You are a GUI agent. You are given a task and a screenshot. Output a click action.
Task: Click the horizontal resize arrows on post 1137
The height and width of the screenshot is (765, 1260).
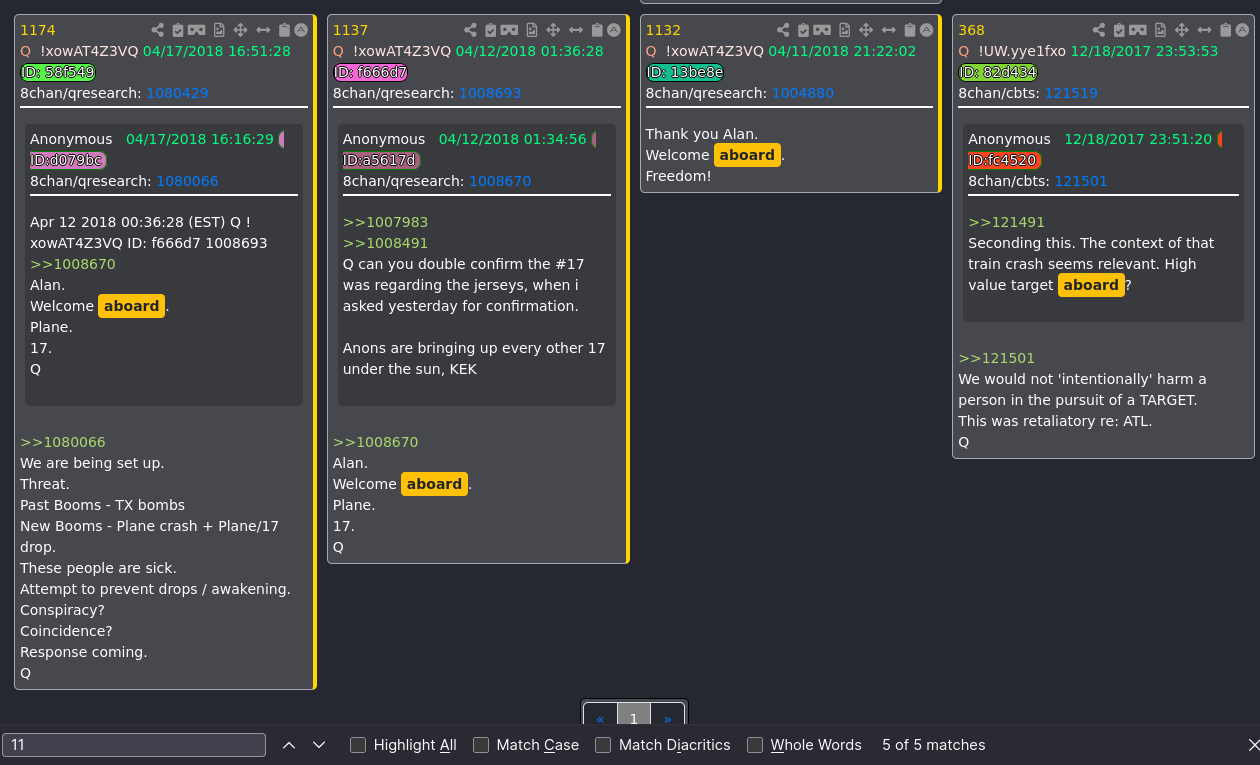(x=576, y=30)
